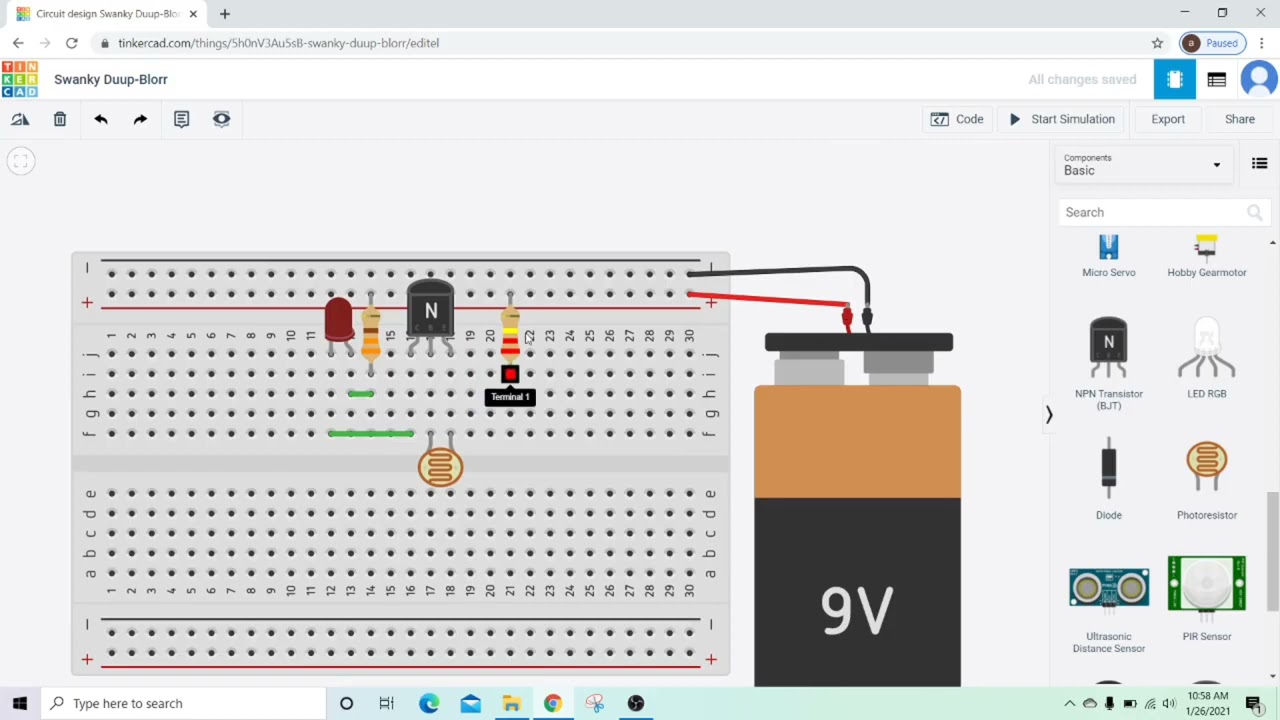Screen dimensions: 1280x720
Task: Select the orange-banded resistor near LED
Action: pos(371,335)
